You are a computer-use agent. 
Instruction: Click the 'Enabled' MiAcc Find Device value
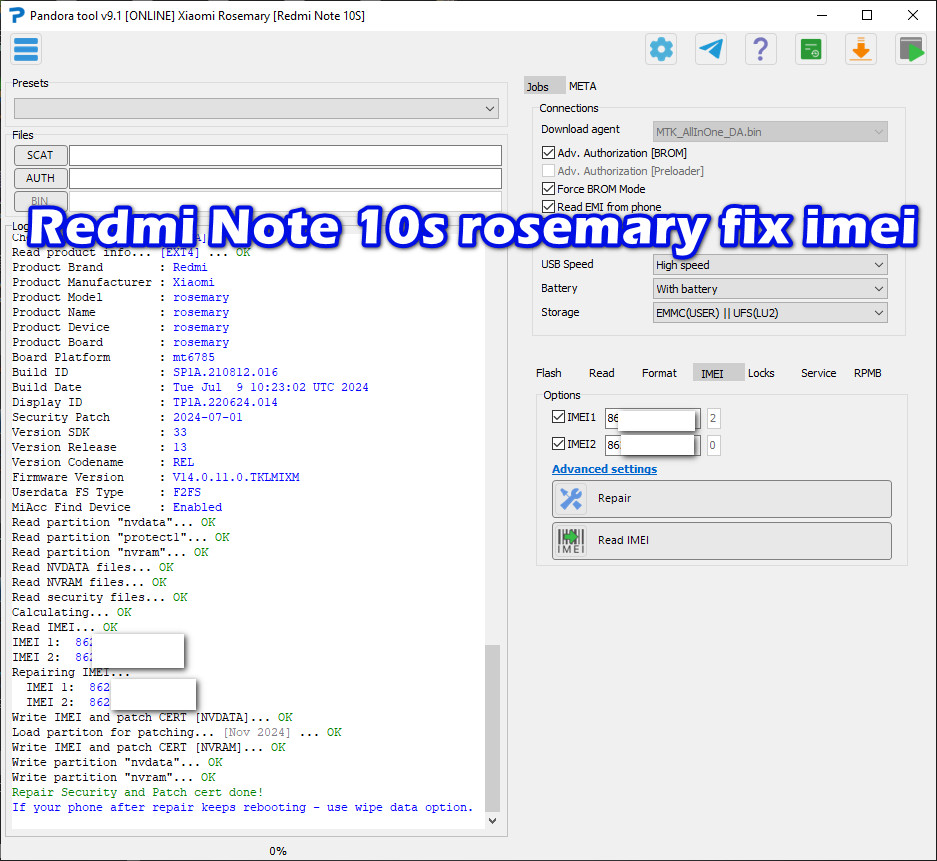197,507
